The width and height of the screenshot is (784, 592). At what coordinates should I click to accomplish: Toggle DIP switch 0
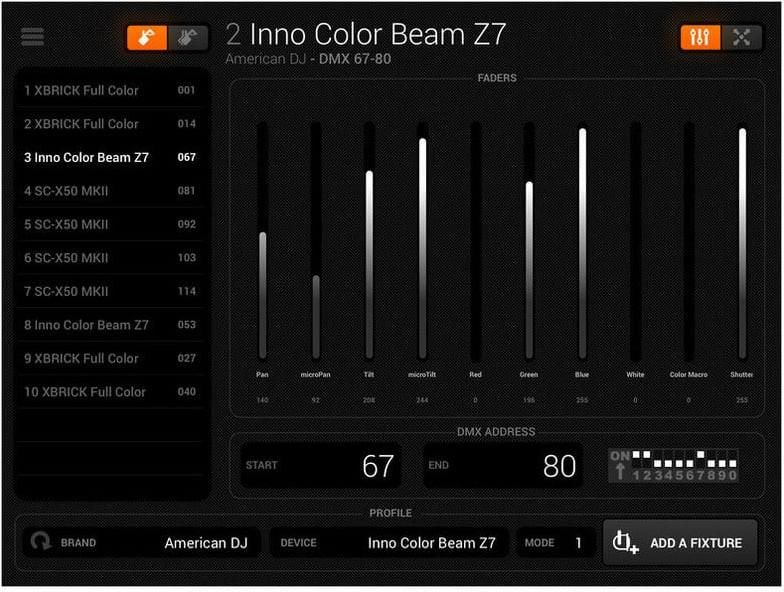click(732, 460)
